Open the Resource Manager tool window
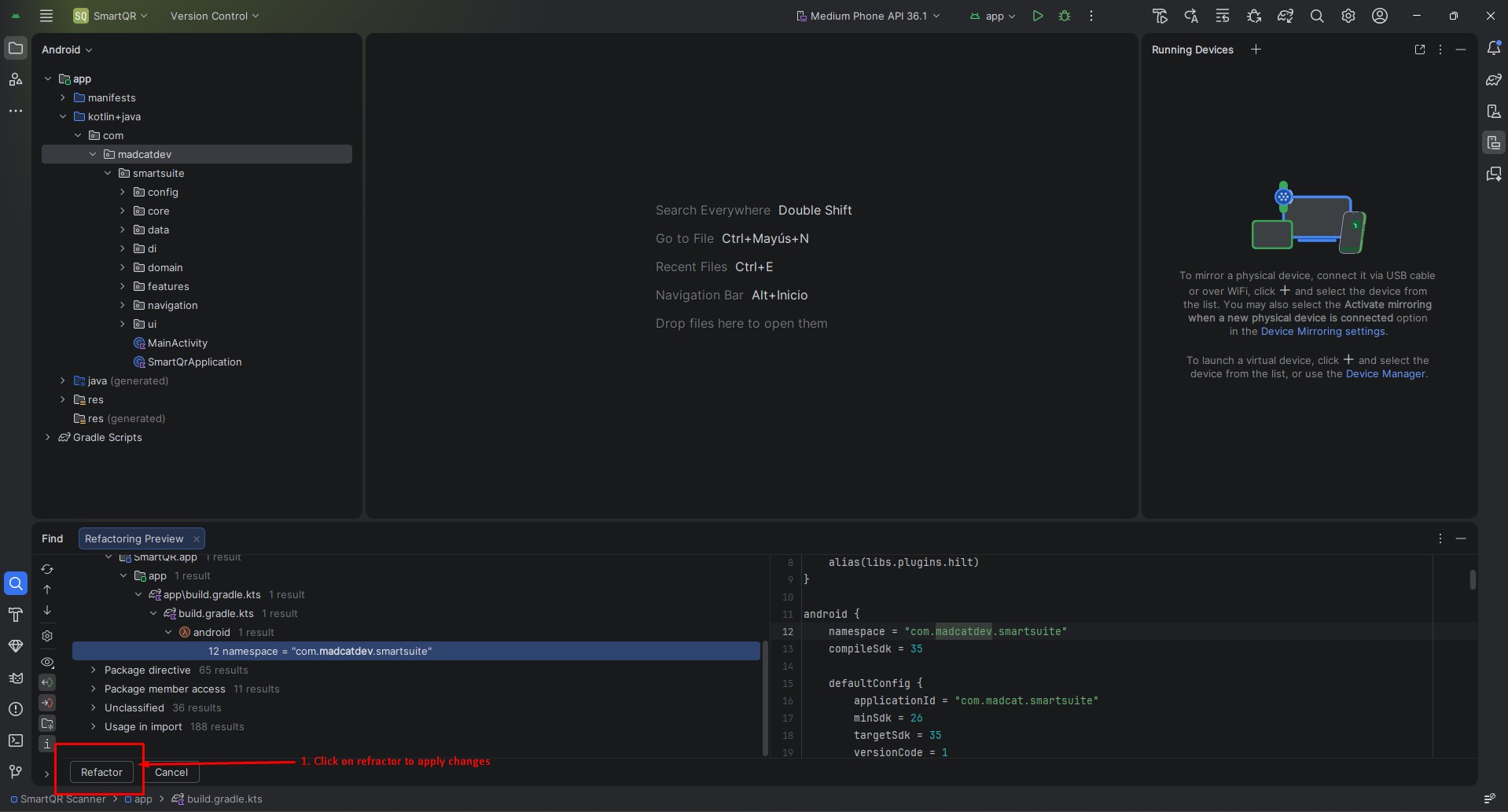The image size is (1508, 812). click(16, 79)
